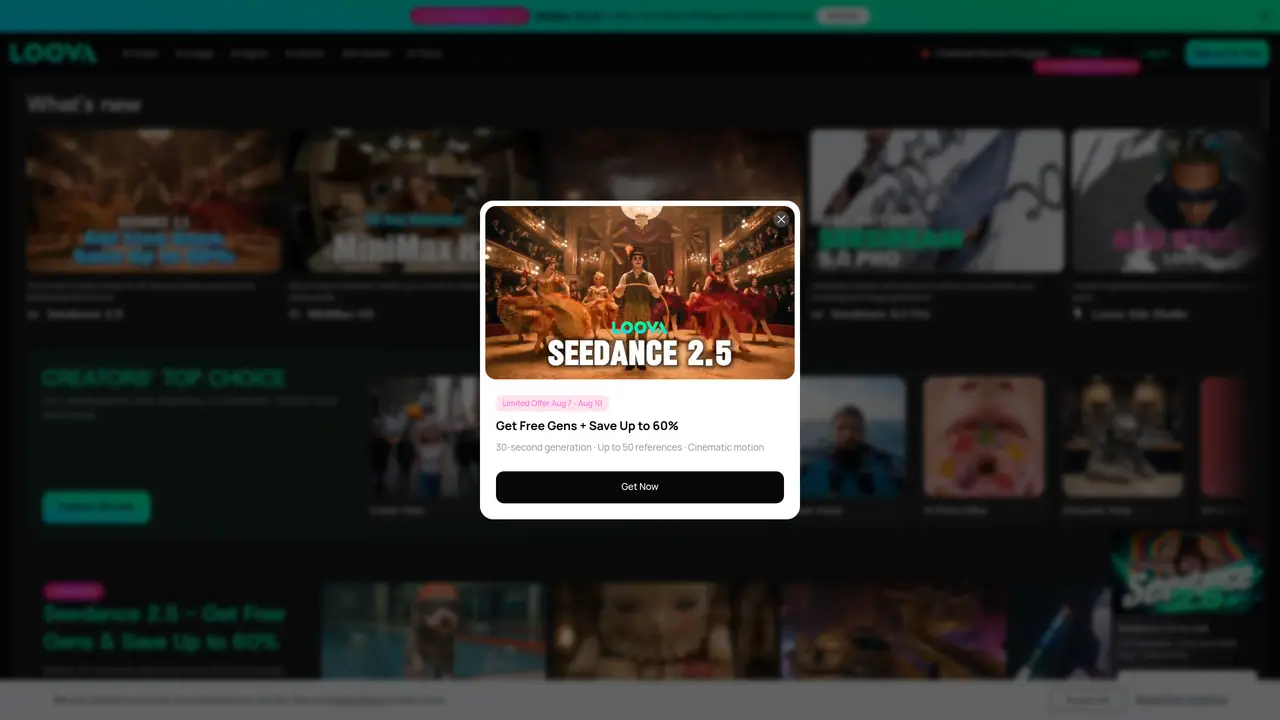Click 'Get Free Gens + Save Up to 60%' heading
The image size is (1280, 720).
(x=587, y=426)
